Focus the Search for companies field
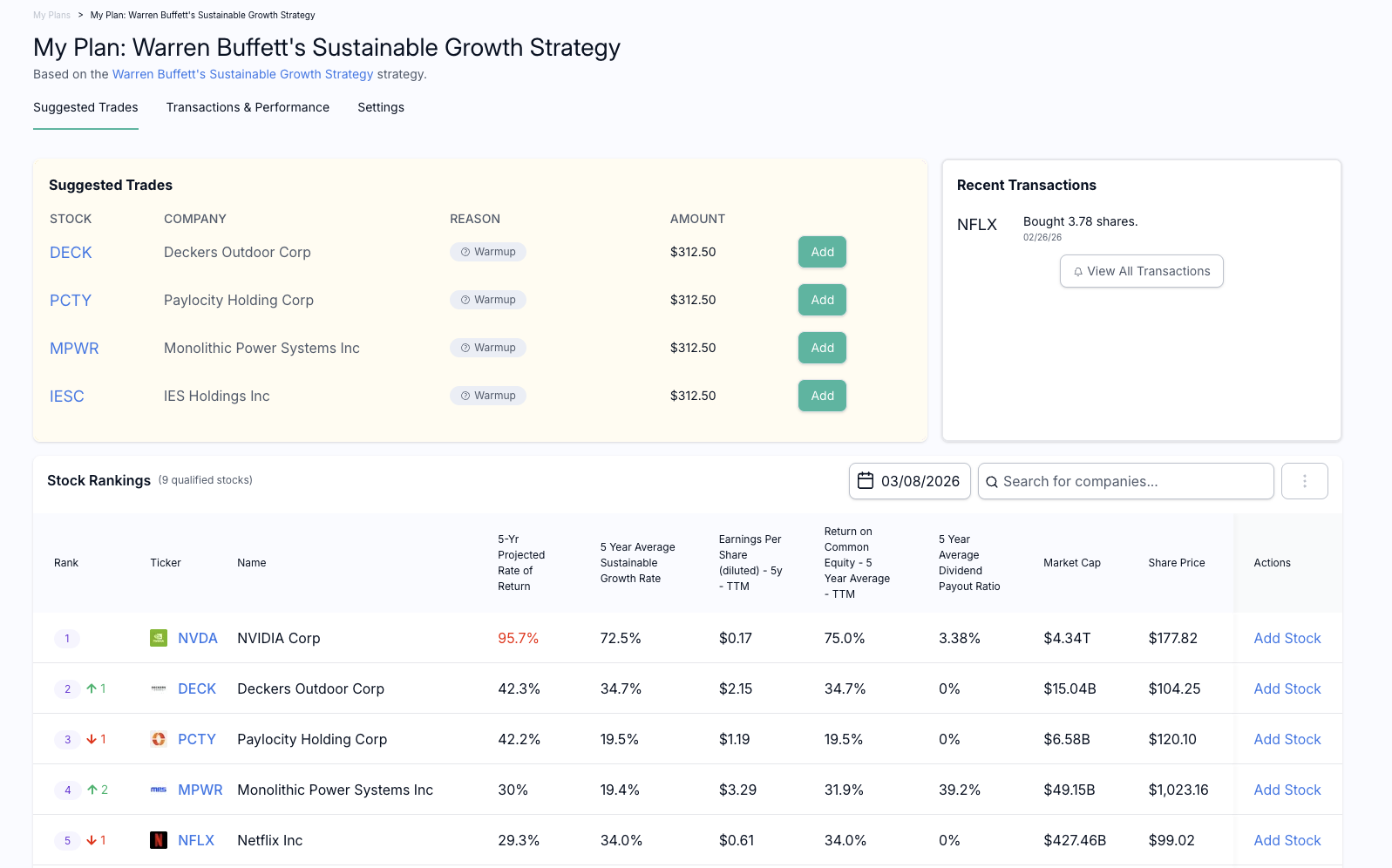Image resolution: width=1392 pixels, height=868 pixels. [1133, 481]
